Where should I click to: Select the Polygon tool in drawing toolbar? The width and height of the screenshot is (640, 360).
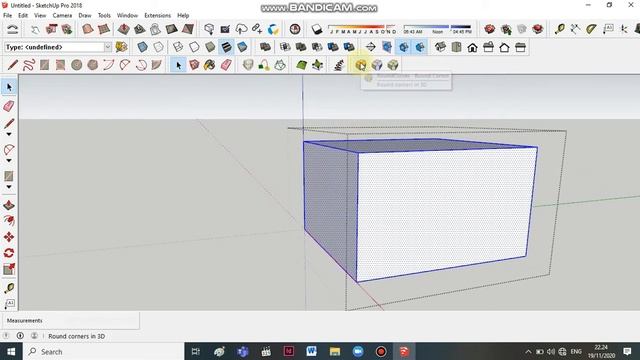[93, 65]
